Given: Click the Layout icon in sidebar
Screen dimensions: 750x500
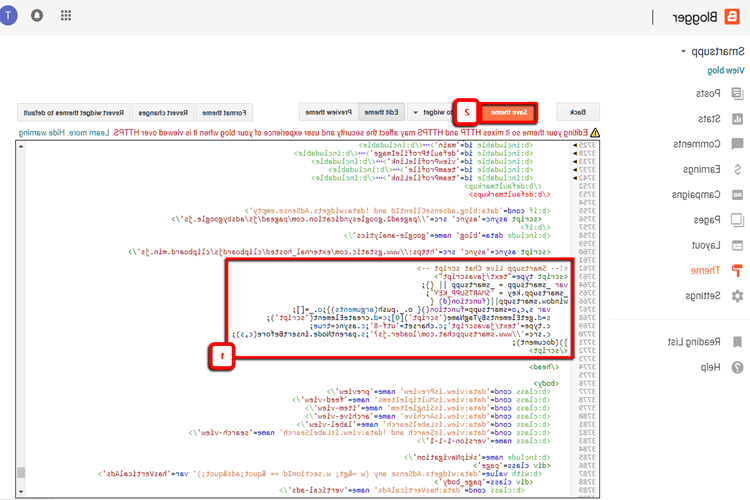Looking at the screenshot, I should click(737, 245).
